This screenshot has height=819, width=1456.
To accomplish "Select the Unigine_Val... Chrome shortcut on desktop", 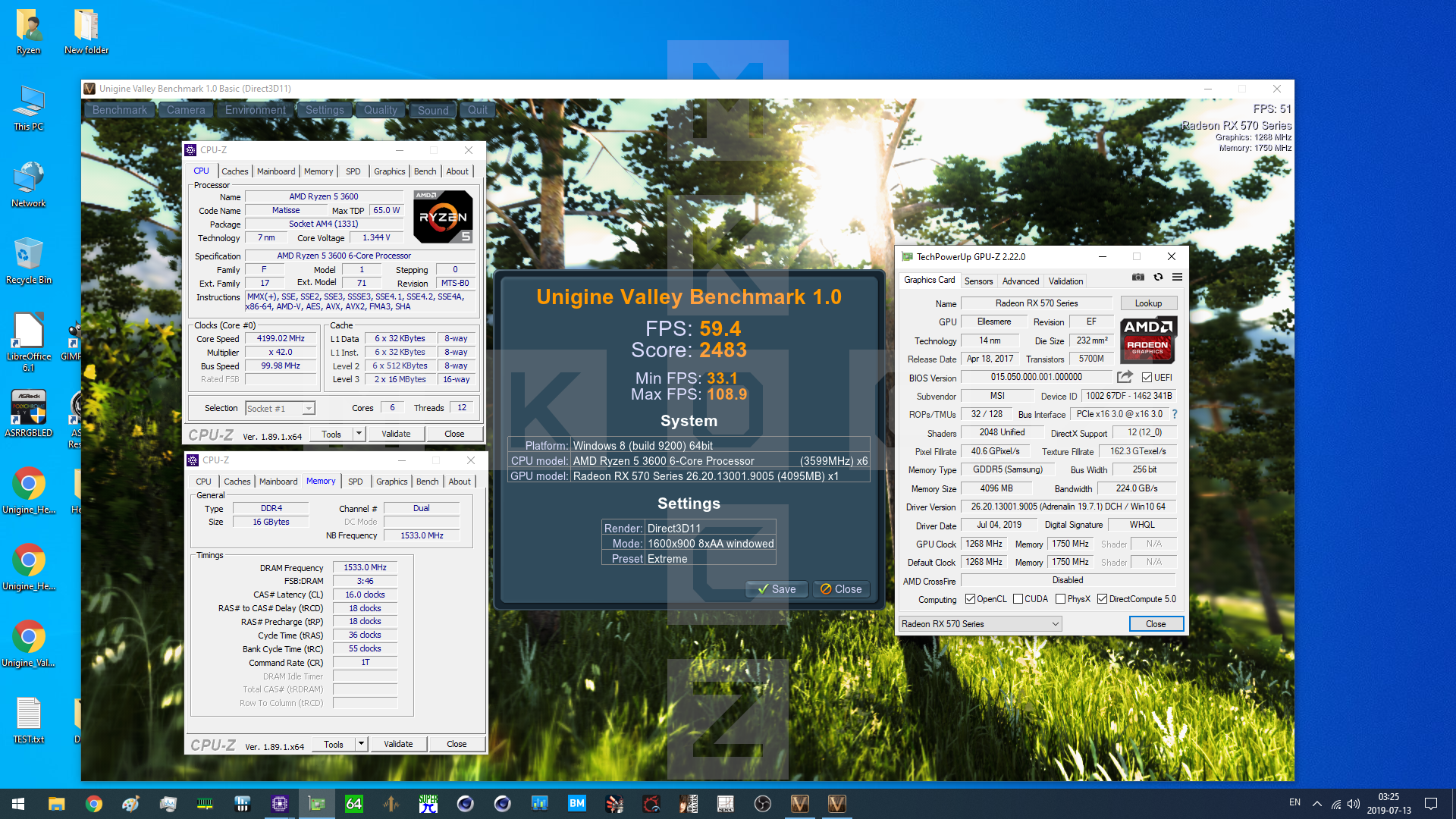I will (x=29, y=645).
